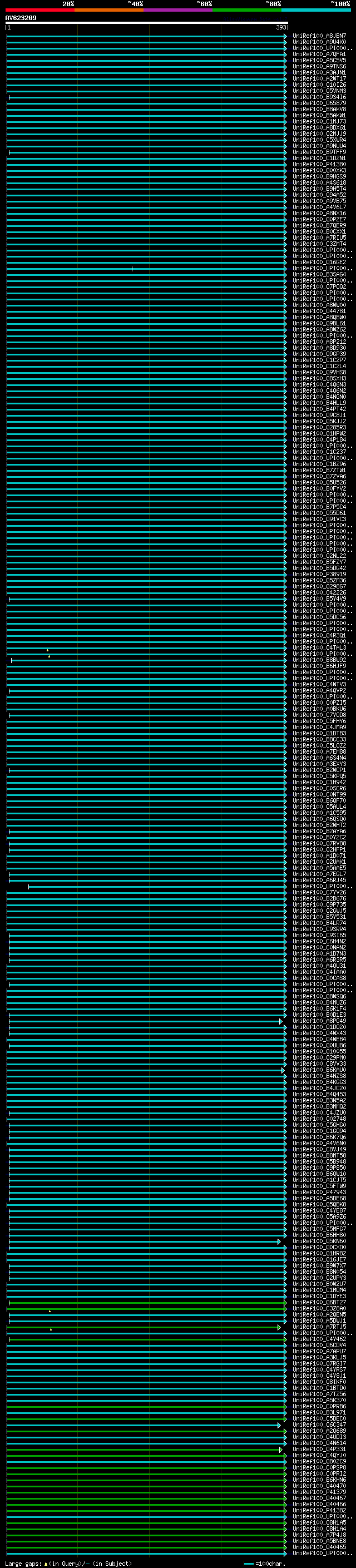This screenshot has width=356, height=1568.
Task: Select label UniRef100_A2WT17
Action: pyautogui.click(x=319, y=78)
